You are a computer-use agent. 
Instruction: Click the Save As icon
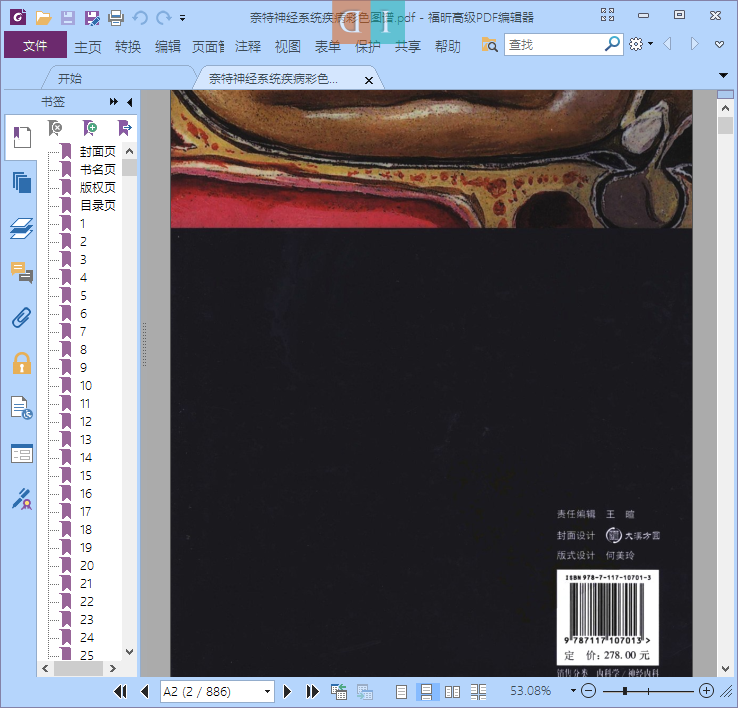pyautogui.click(x=92, y=18)
